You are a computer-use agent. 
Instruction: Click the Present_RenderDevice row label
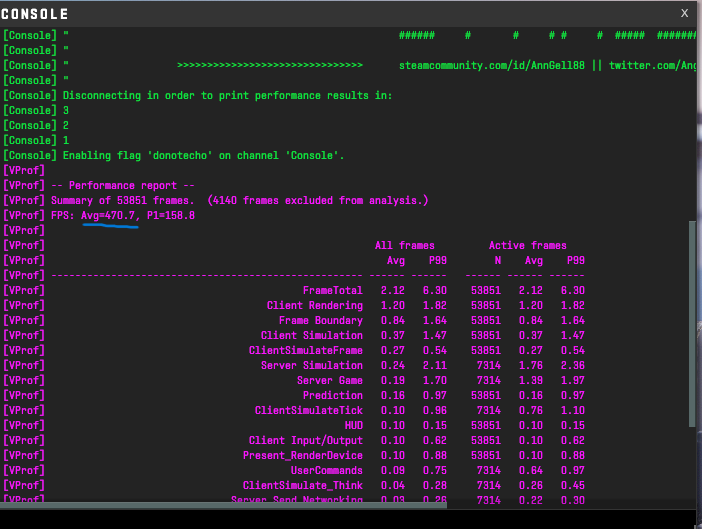pos(303,455)
